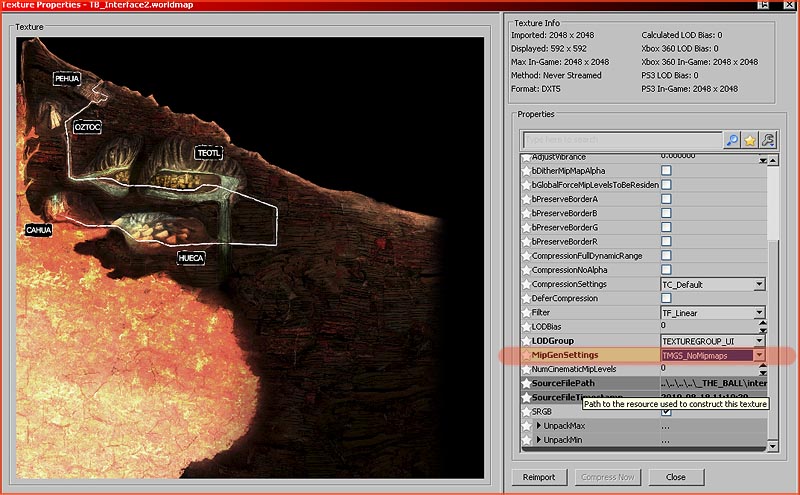Click the star icon beside bPreserveBorderR
This screenshot has height=495, width=800.
click(x=526, y=242)
